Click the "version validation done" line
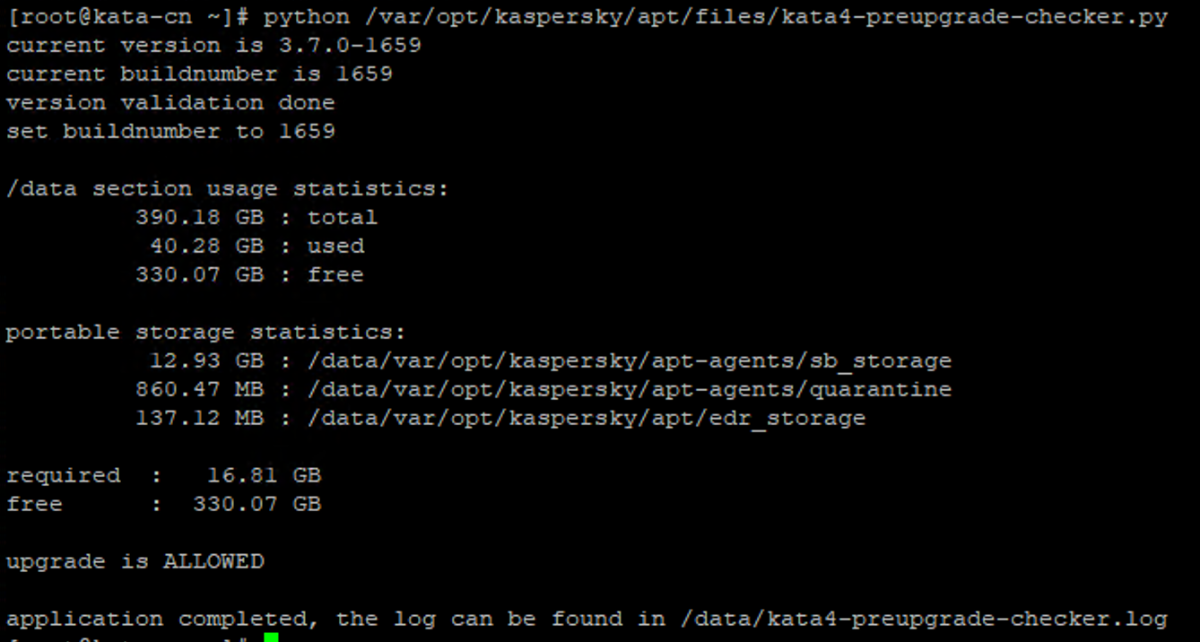 click(170, 103)
